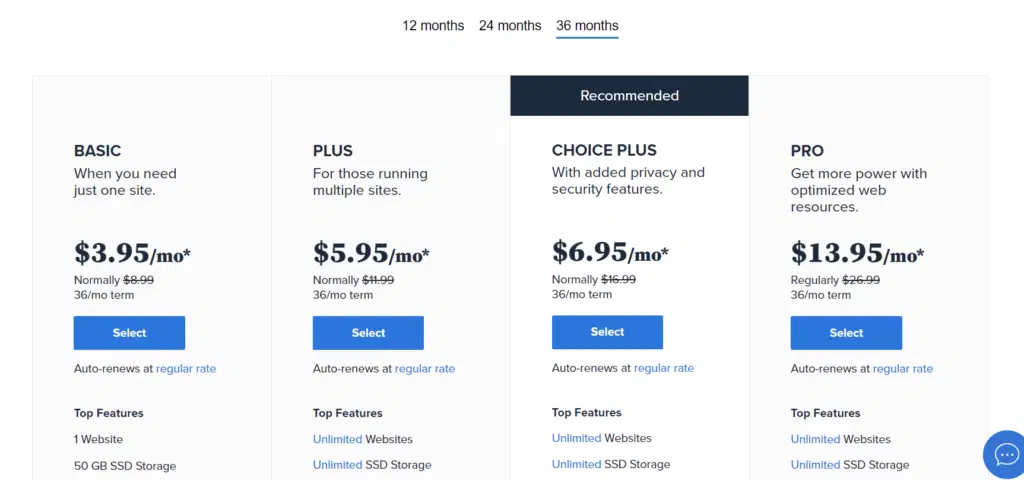Choose the PLUS plan Select button
The image size is (1024, 480).
coord(368,333)
